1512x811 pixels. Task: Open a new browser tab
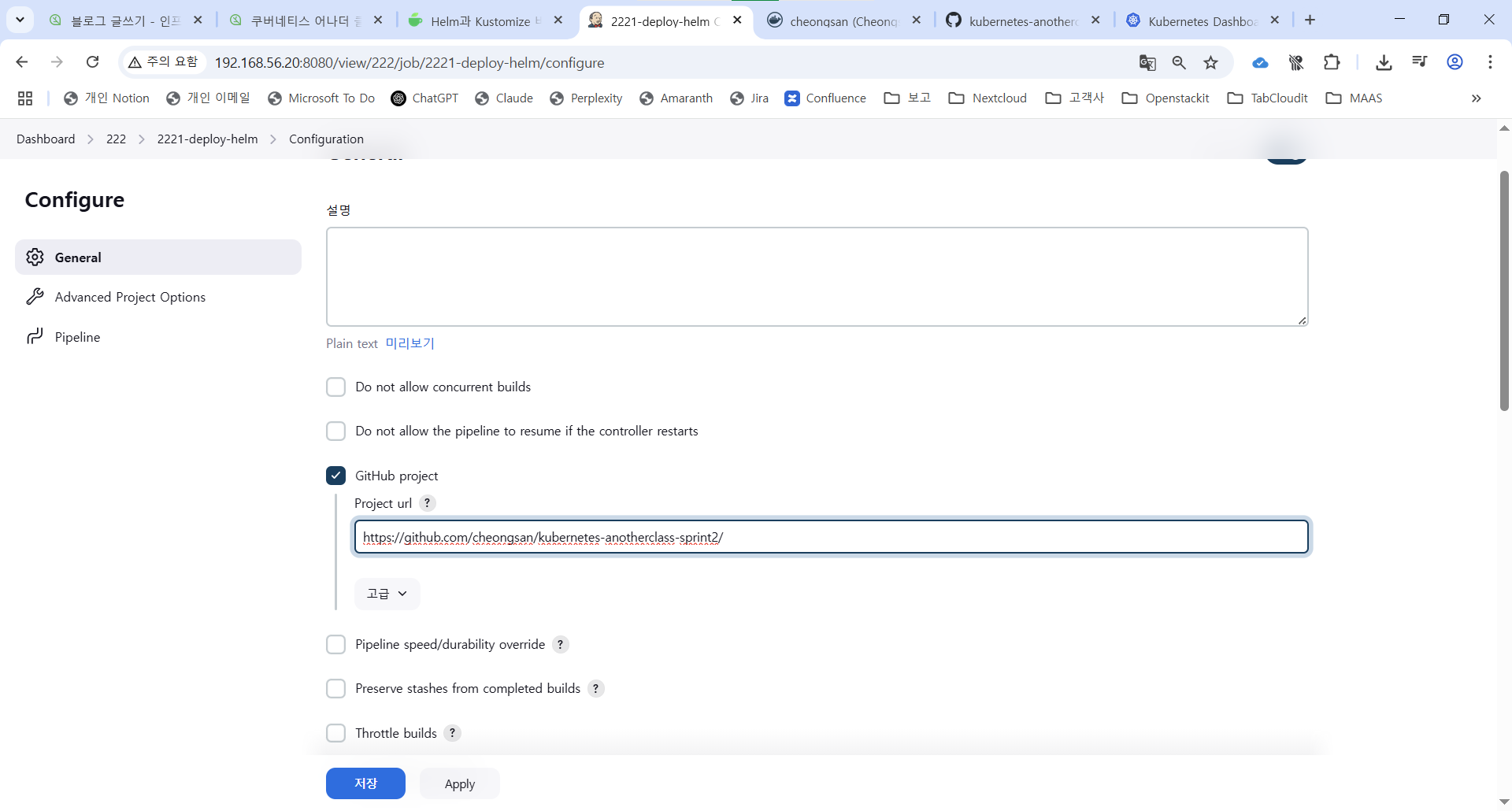(1310, 20)
